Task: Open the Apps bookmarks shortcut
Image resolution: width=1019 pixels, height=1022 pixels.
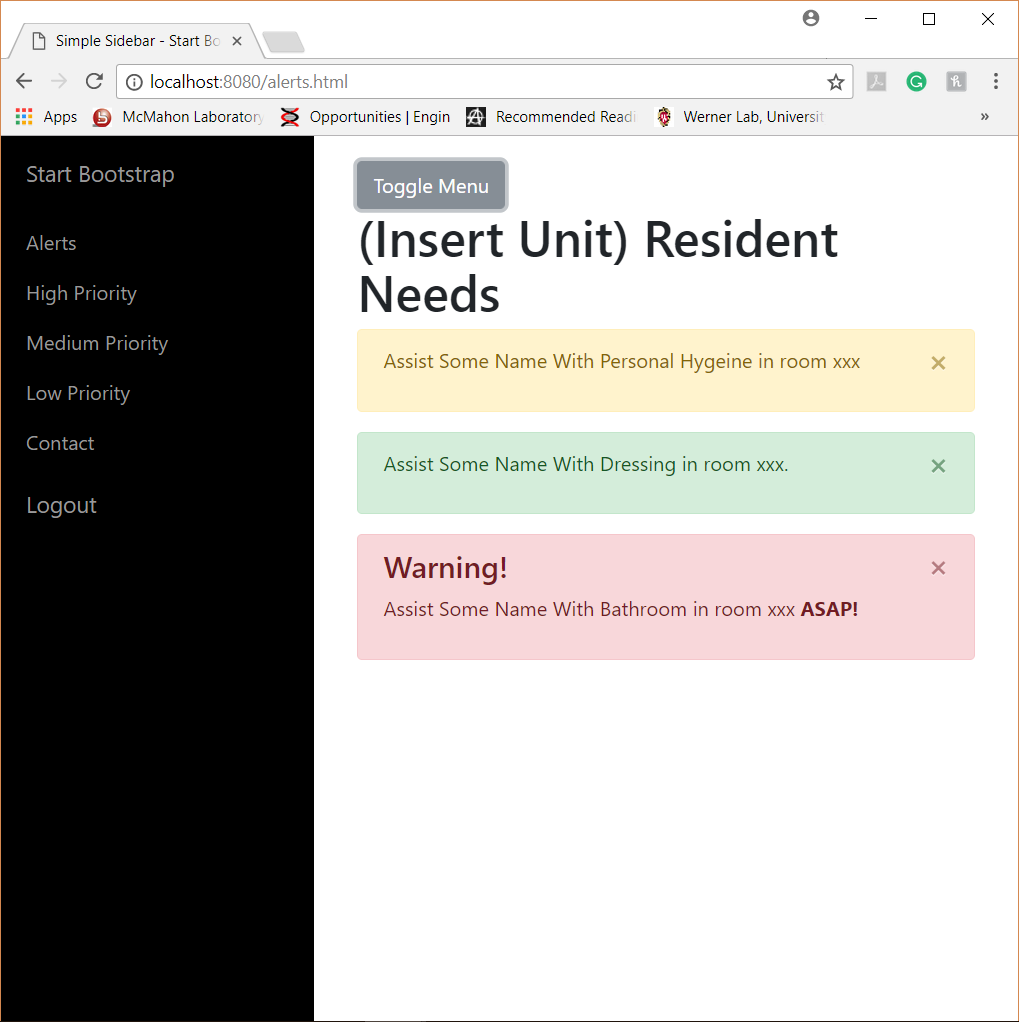Action: tap(46, 117)
